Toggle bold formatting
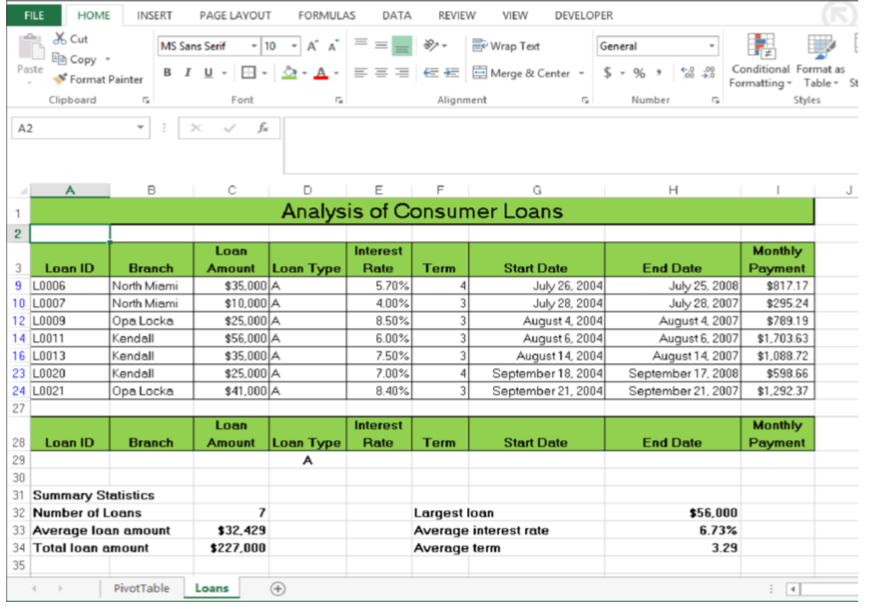This screenshot has width=871, height=609. click(166, 74)
